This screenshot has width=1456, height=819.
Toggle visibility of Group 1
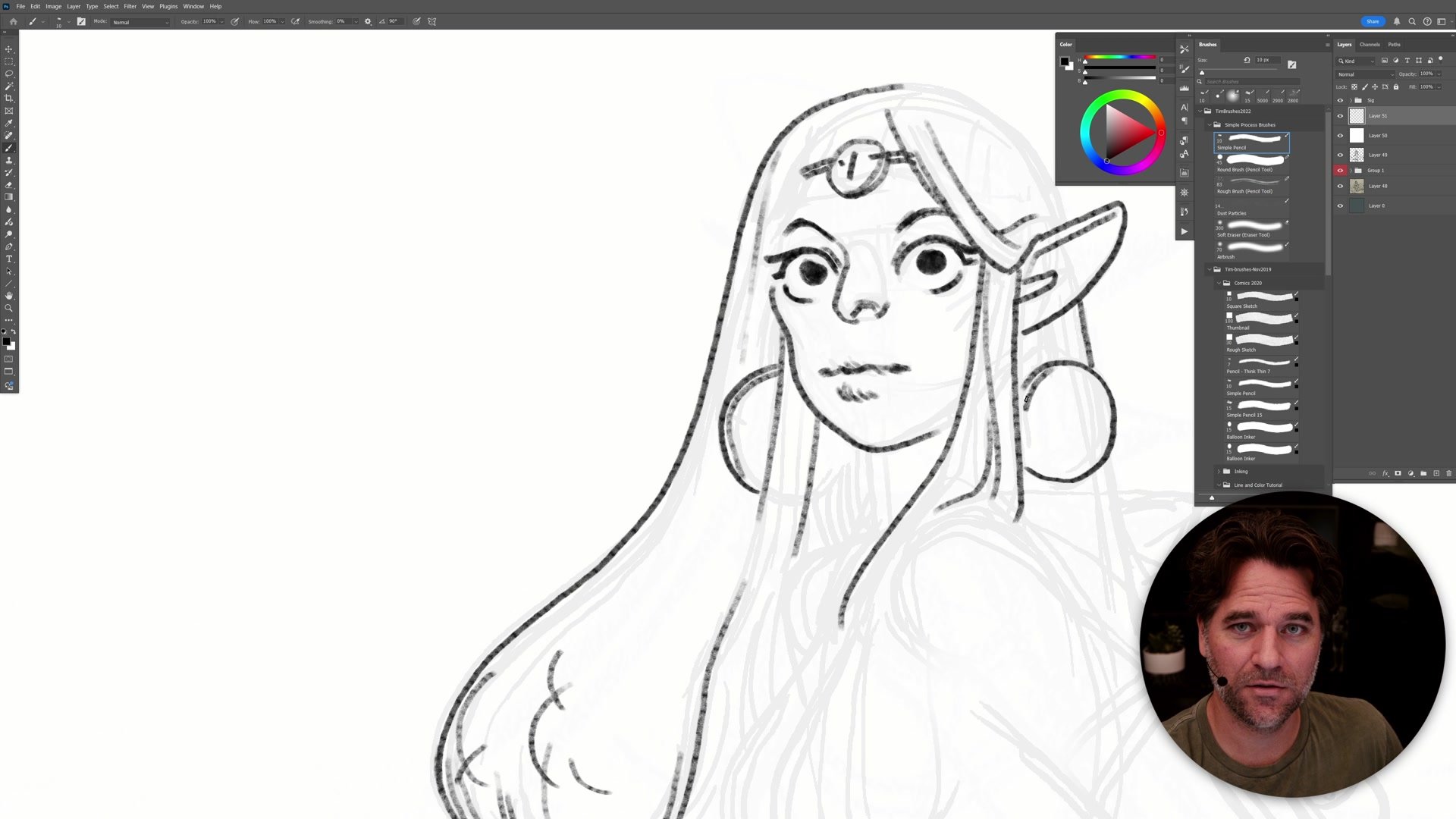(1340, 171)
